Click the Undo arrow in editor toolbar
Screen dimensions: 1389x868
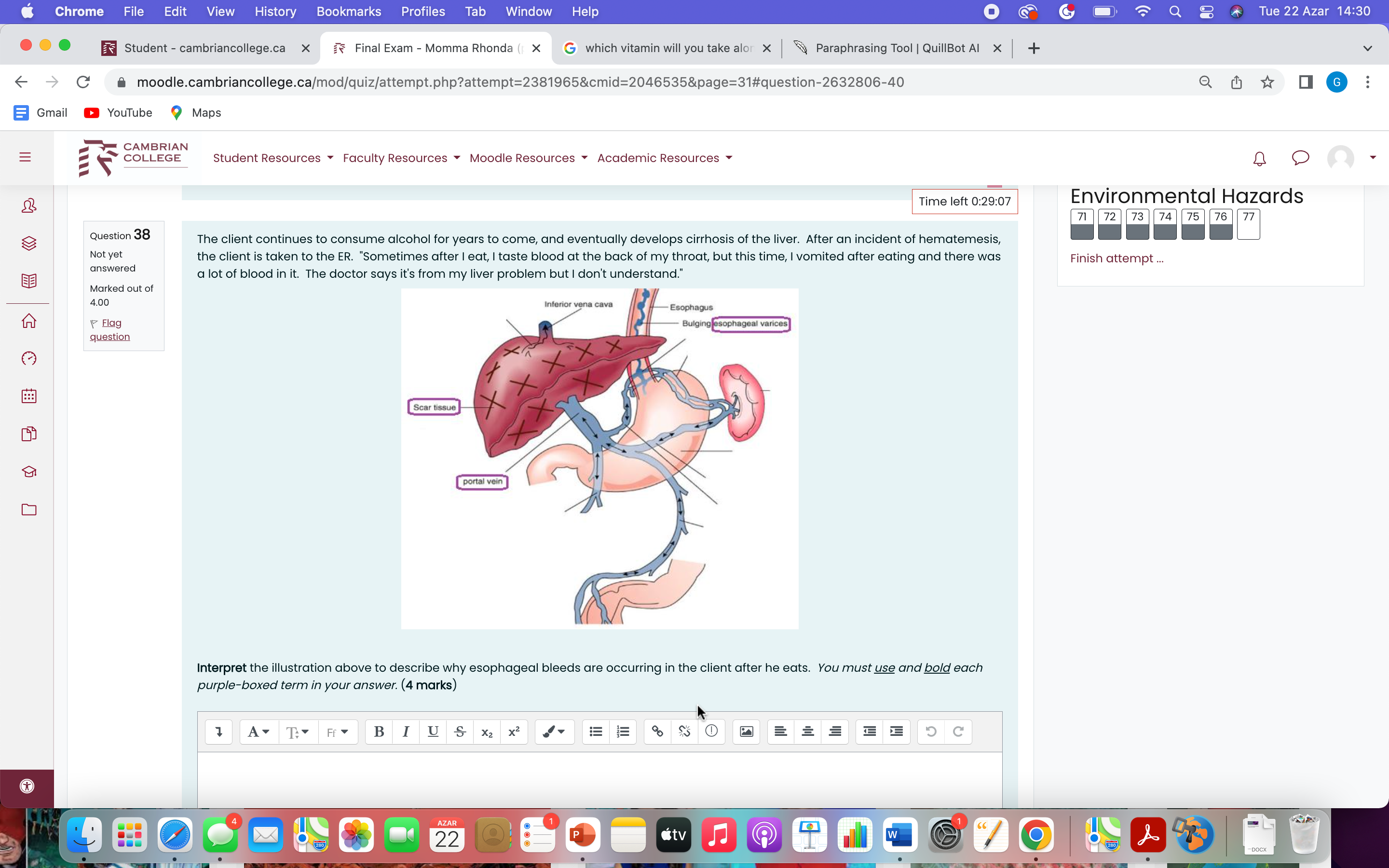tap(930, 732)
